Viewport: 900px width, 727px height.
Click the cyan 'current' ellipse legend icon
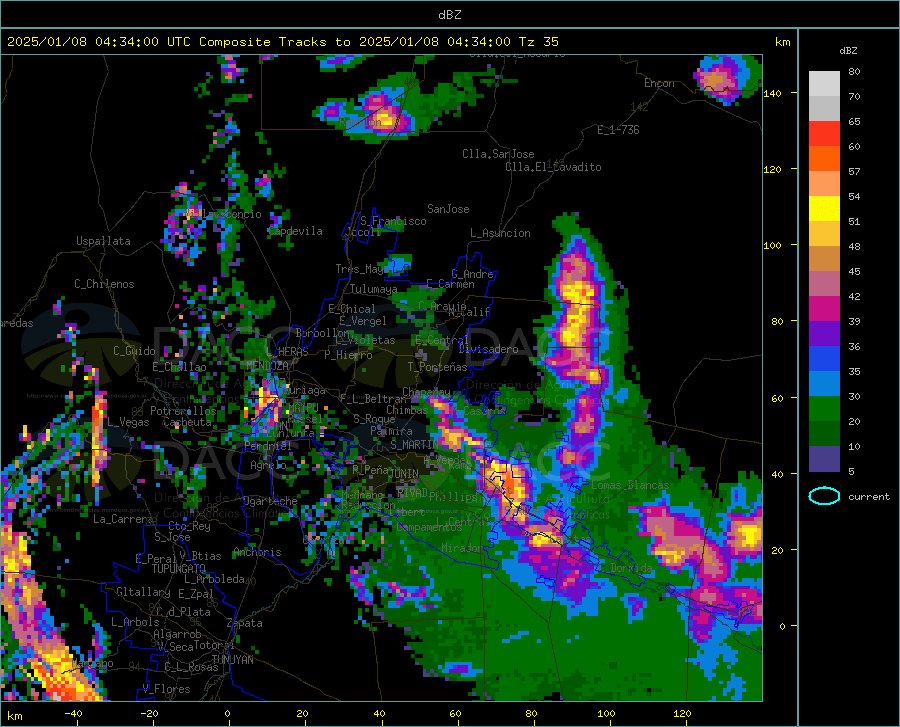[824, 496]
